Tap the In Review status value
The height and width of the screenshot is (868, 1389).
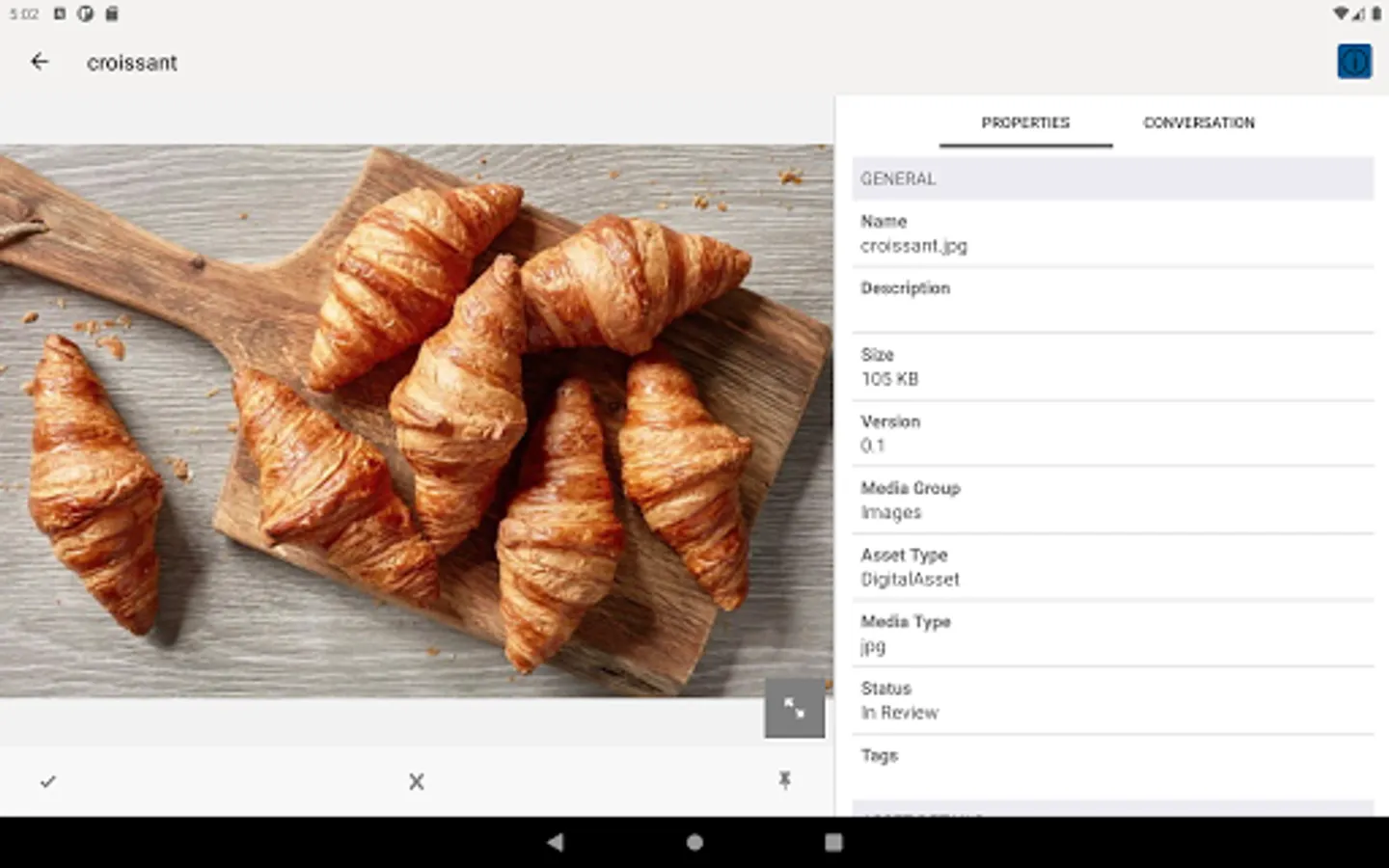point(899,713)
